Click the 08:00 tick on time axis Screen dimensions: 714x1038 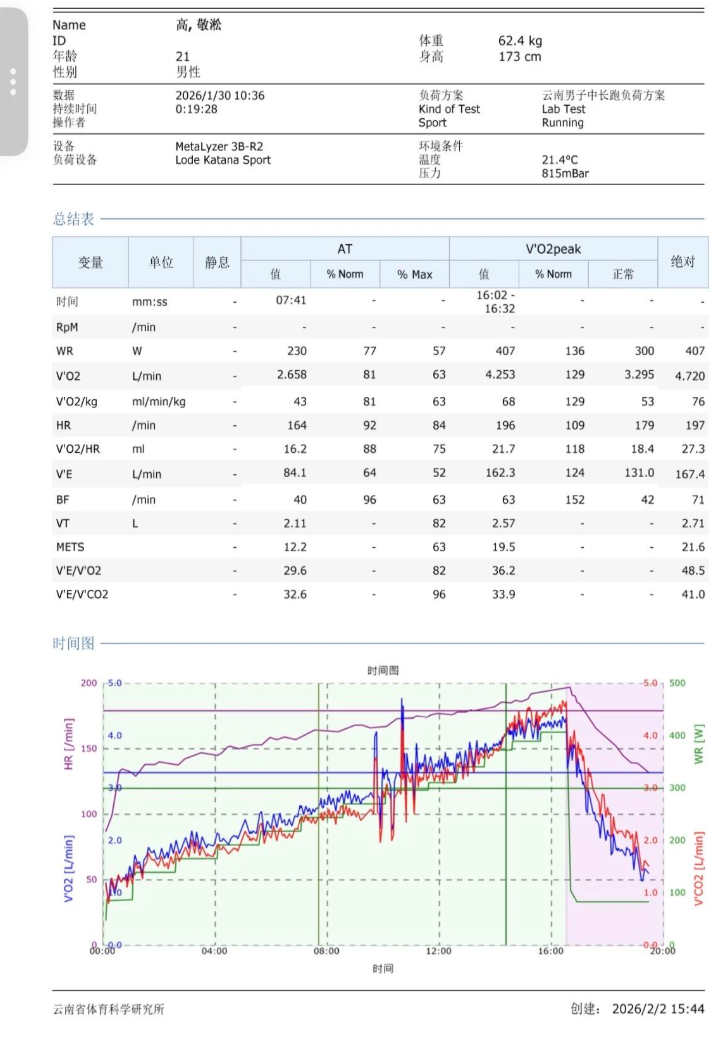pos(326,952)
